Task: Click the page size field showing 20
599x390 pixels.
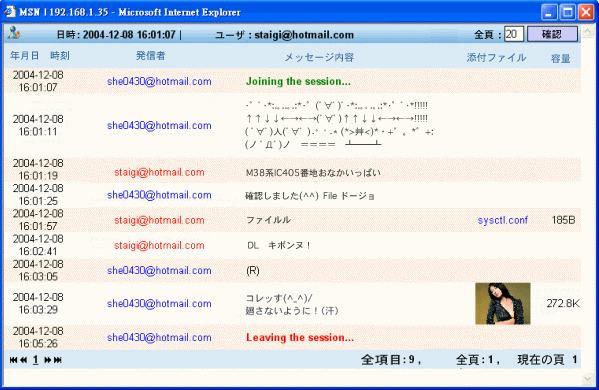Action: coord(513,34)
